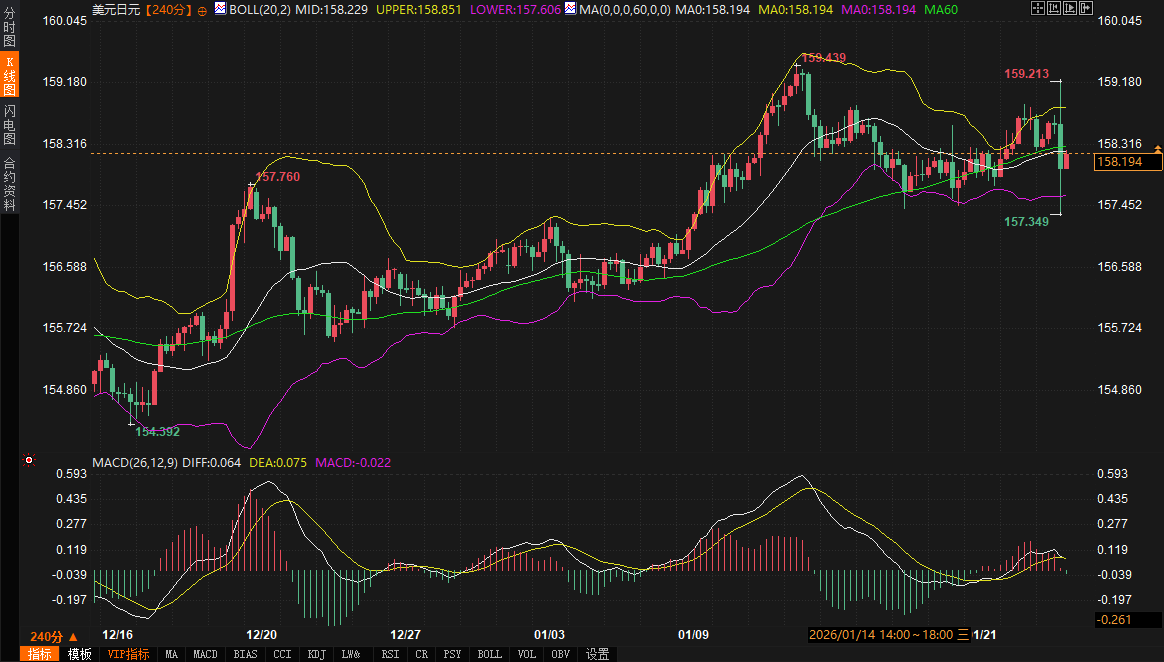Open the 设置 settings button
Image resolution: width=1164 pixels, height=662 pixels.
coord(597,654)
